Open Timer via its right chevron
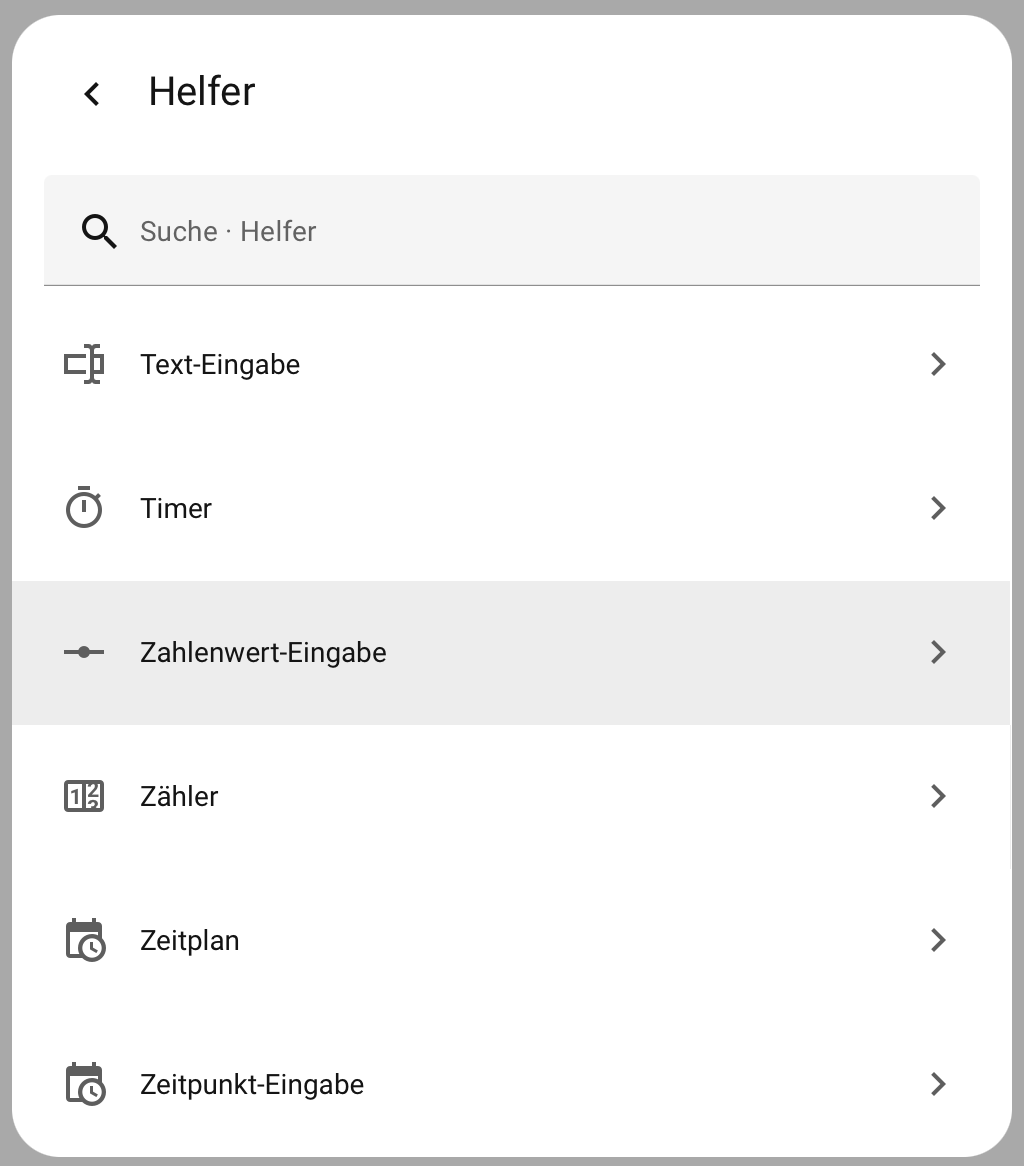This screenshot has height=1166, width=1024. click(x=938, y=508)
